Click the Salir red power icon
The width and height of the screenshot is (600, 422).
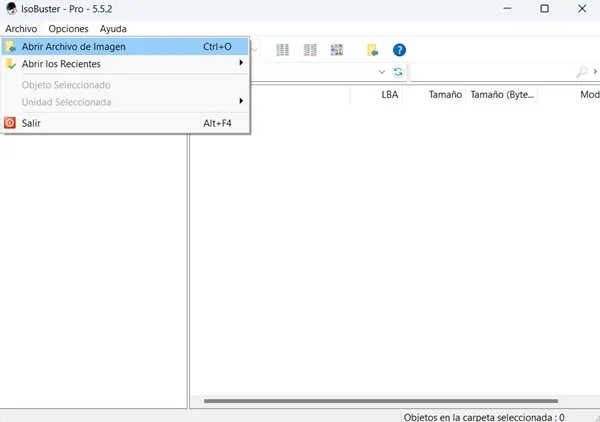point(10,123)
